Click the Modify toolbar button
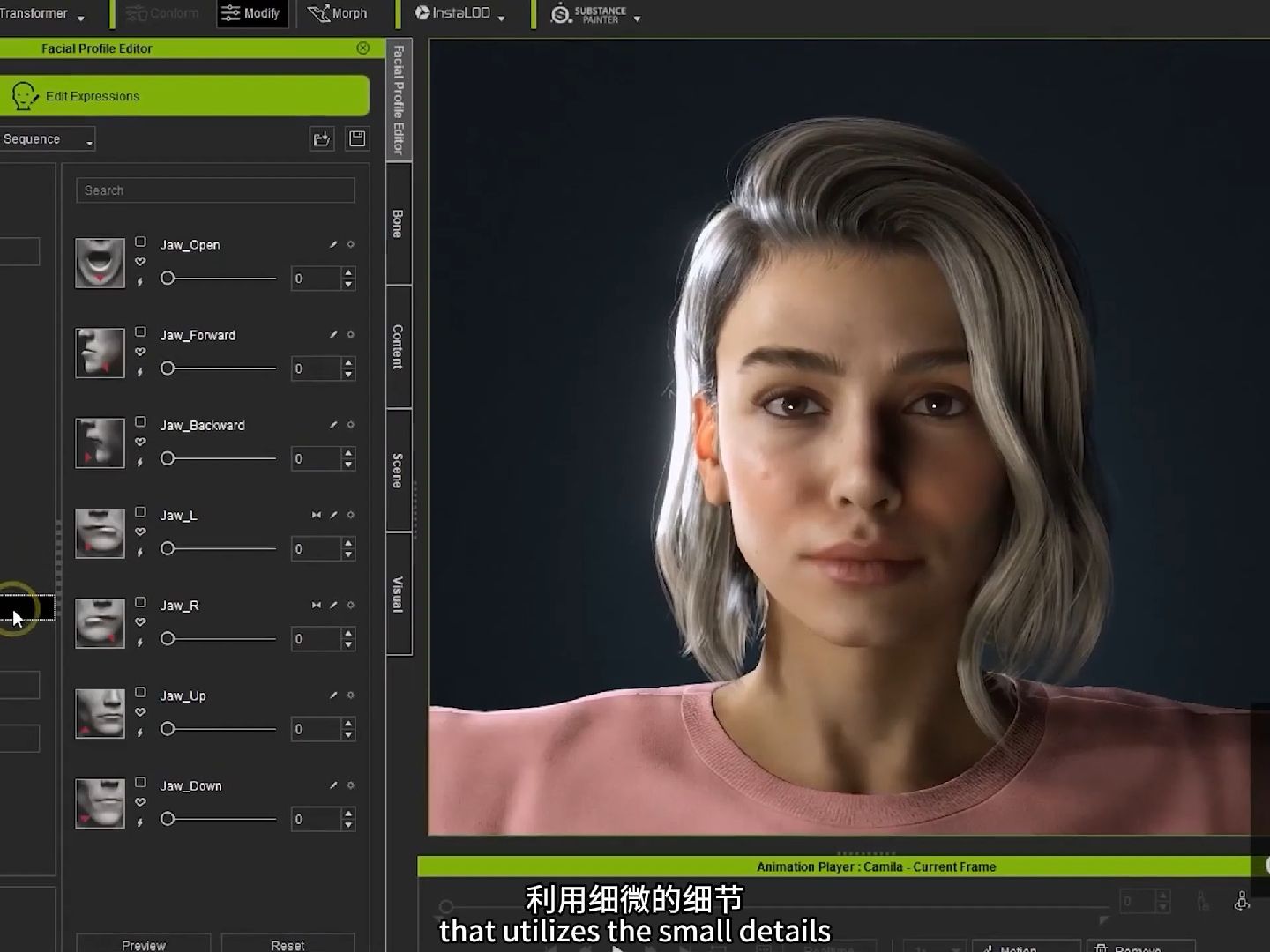 click(x=251, y=13)
